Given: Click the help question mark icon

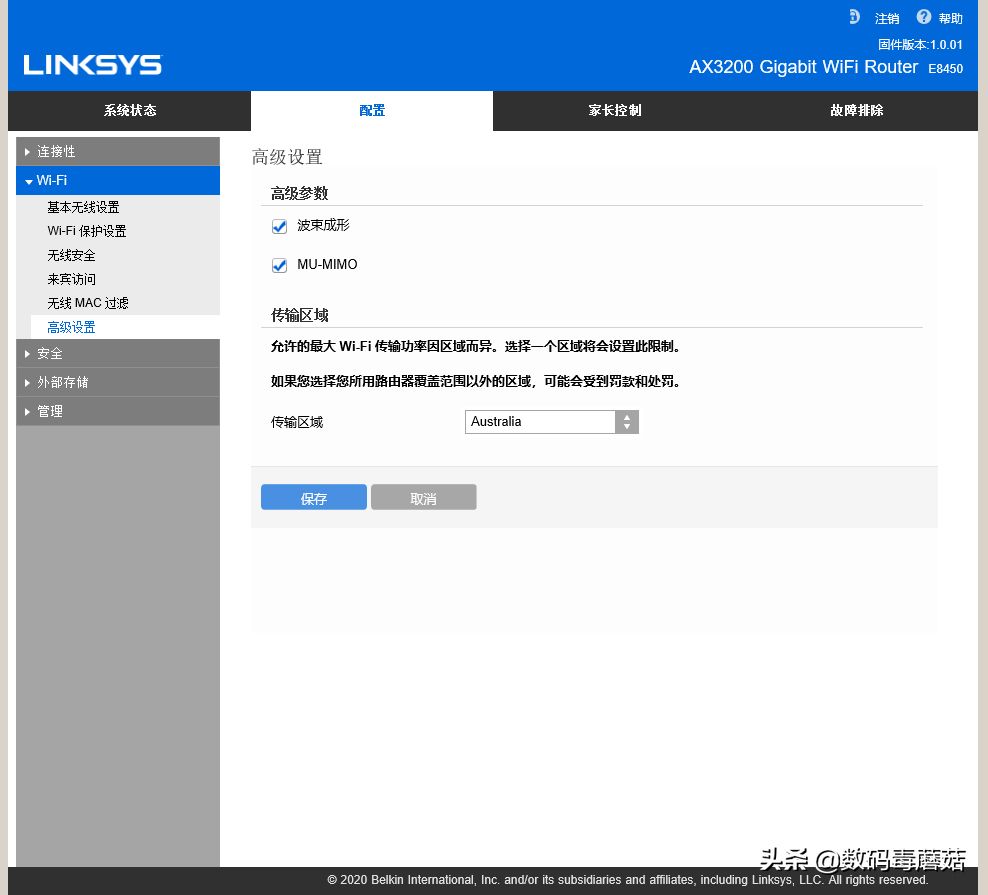Looking at the screenshot, I should 924,17.
